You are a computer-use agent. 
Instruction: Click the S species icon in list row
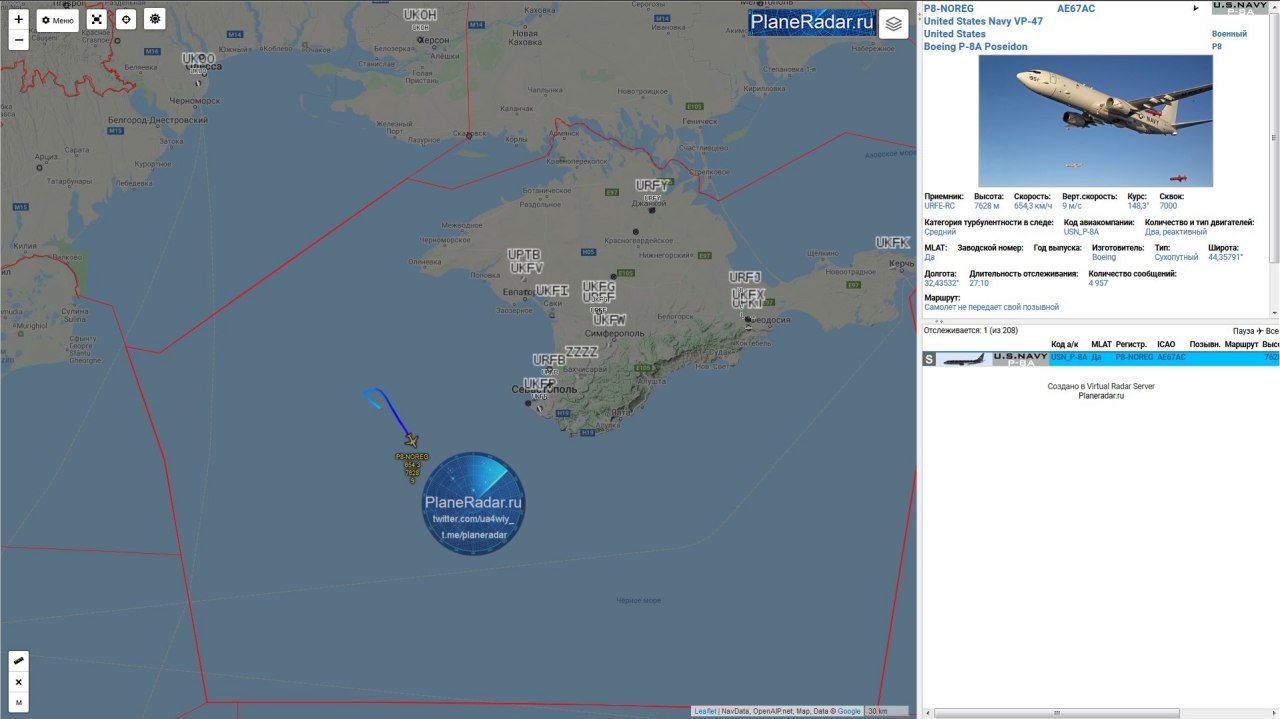tap(929, 359)
